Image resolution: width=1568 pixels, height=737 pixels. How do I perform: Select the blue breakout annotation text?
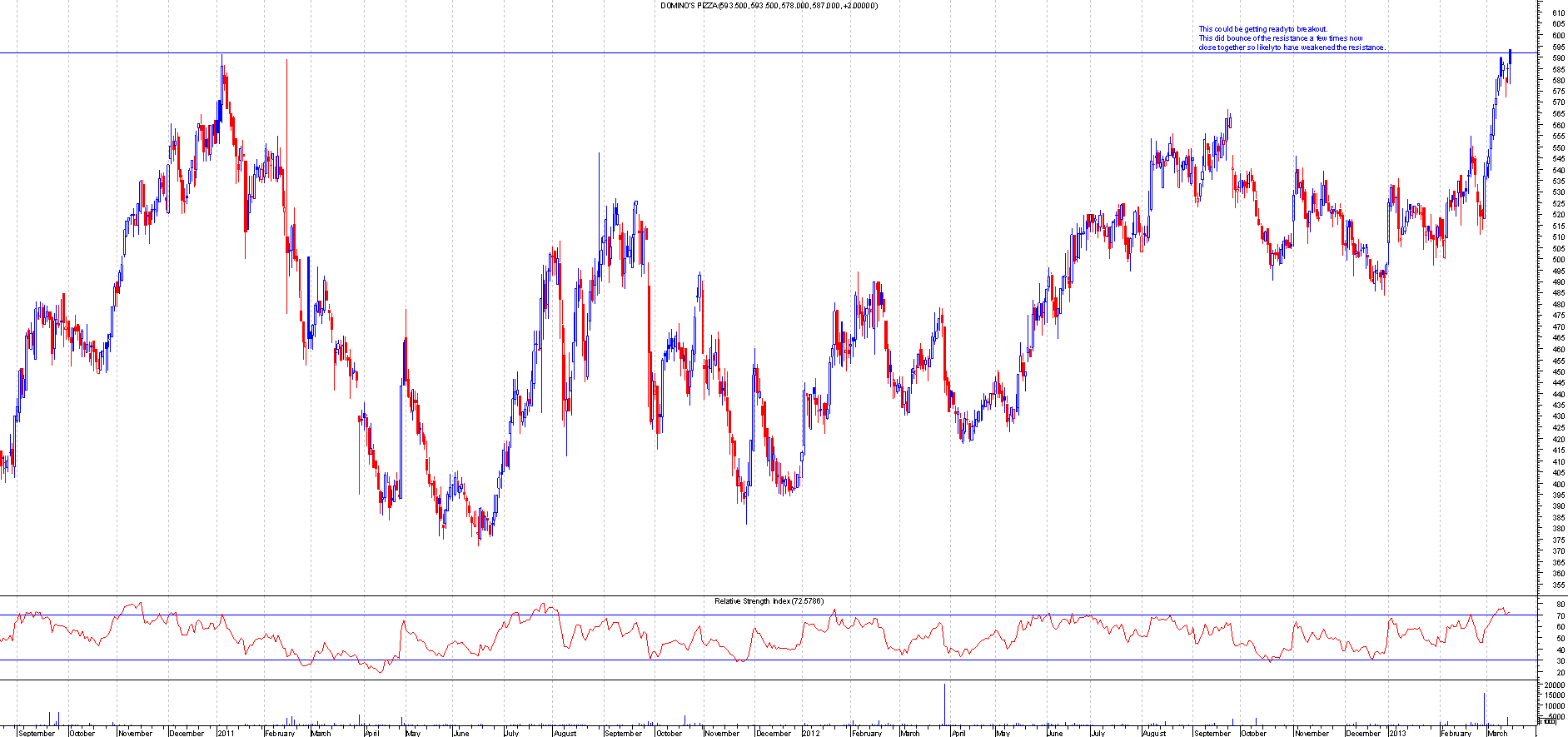click(1291, 38)
